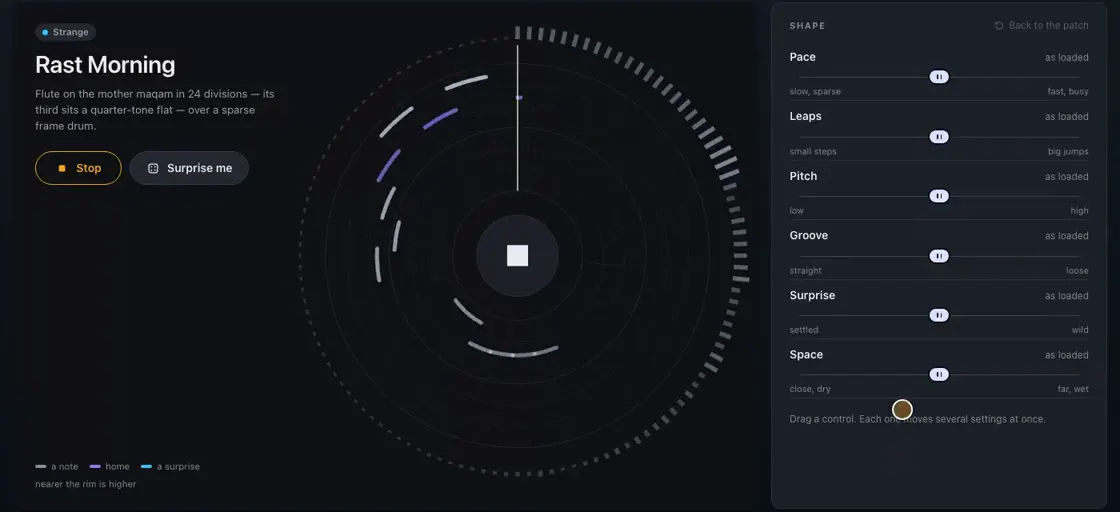Image resolution: width=1120 pixels, height=512 pixels.
Task: Click the 'low' label under Pitch
Action: [x=796, y=211]
